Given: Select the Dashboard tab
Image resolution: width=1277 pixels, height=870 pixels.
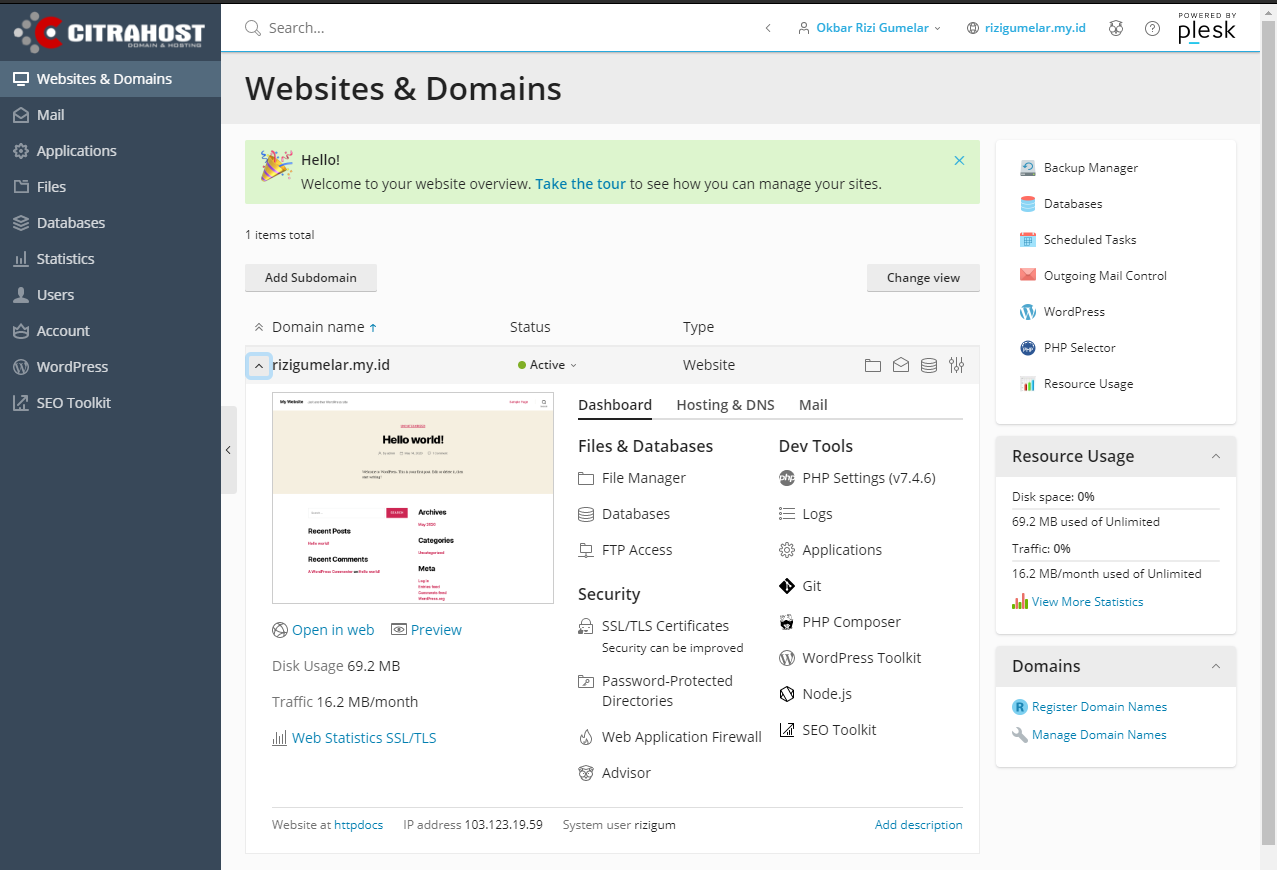Looking at the screenshot, I should pyautogui.click(x=615, y=405).
